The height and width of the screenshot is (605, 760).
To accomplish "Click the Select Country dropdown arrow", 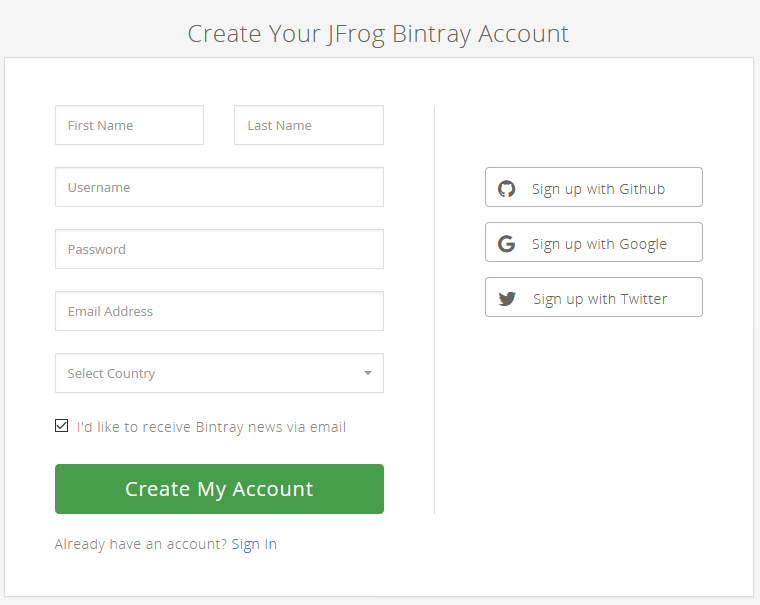I will click(x=367, y=373).
